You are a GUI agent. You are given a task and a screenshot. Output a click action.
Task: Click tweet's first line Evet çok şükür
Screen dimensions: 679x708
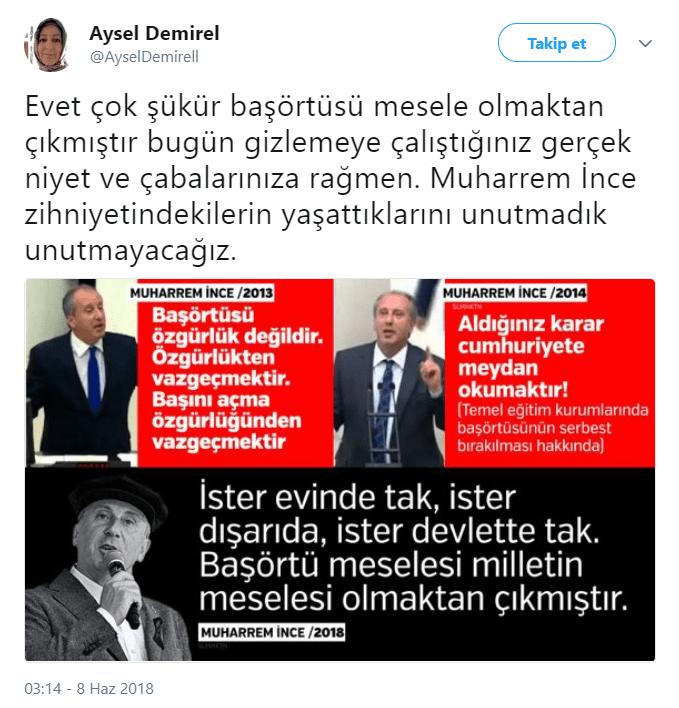(314, 107)
